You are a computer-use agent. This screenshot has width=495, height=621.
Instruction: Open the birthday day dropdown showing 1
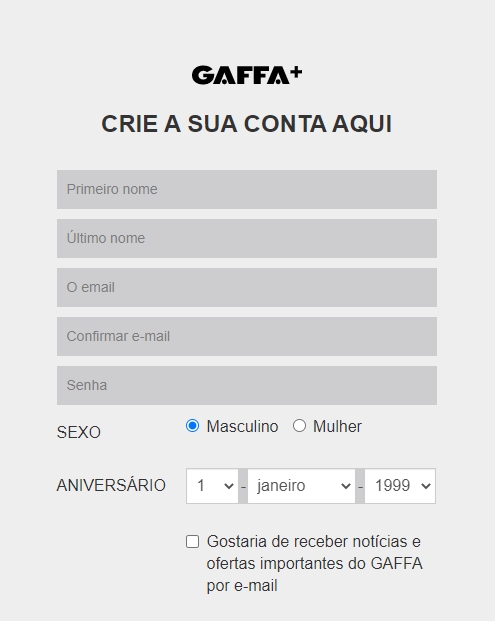[x=212, y=486]
